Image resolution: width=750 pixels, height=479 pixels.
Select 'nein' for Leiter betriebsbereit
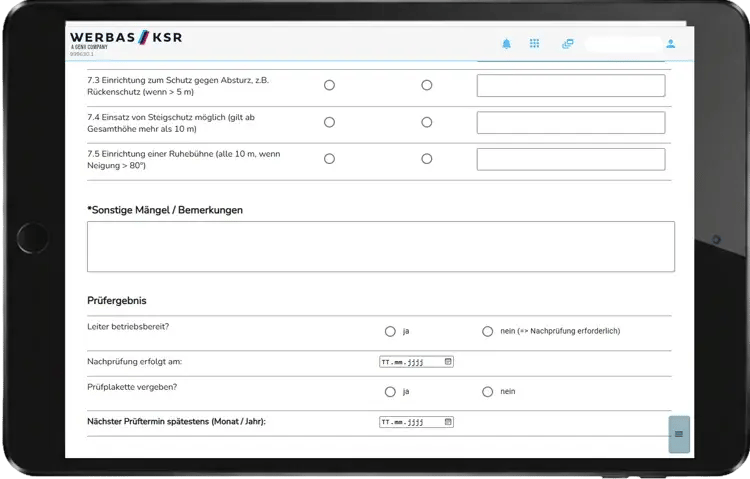[488, 331]
